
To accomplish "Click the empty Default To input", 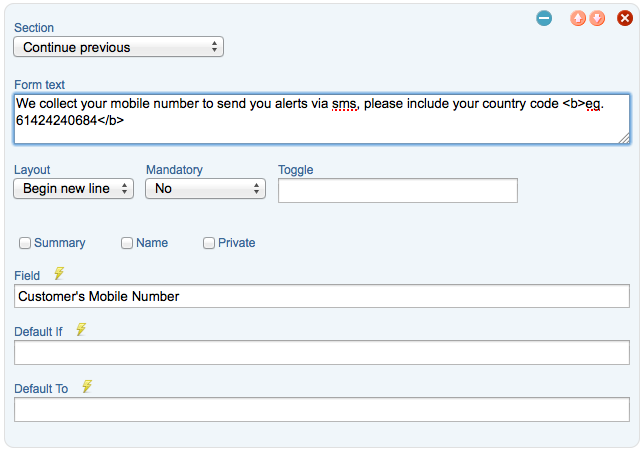I will 322,409.
